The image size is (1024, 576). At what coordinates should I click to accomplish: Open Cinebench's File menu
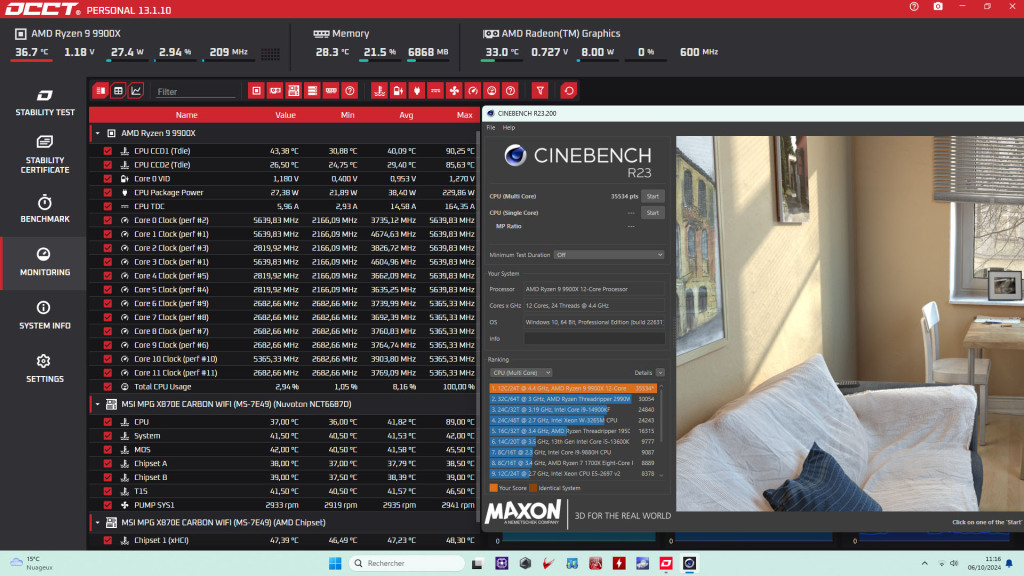491,128
